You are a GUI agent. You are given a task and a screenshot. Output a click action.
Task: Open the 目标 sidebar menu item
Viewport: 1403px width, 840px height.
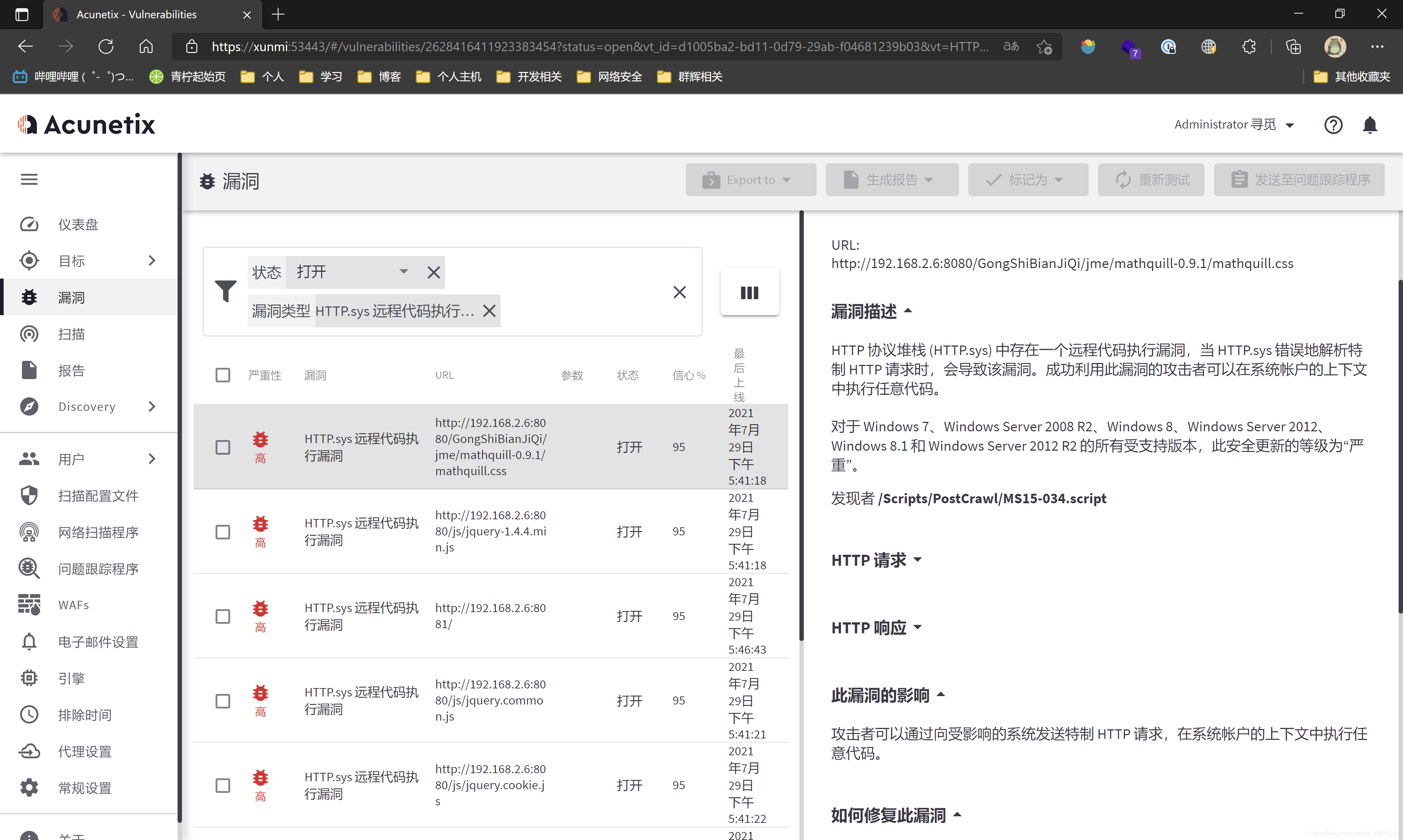click(x=89, y=260)
